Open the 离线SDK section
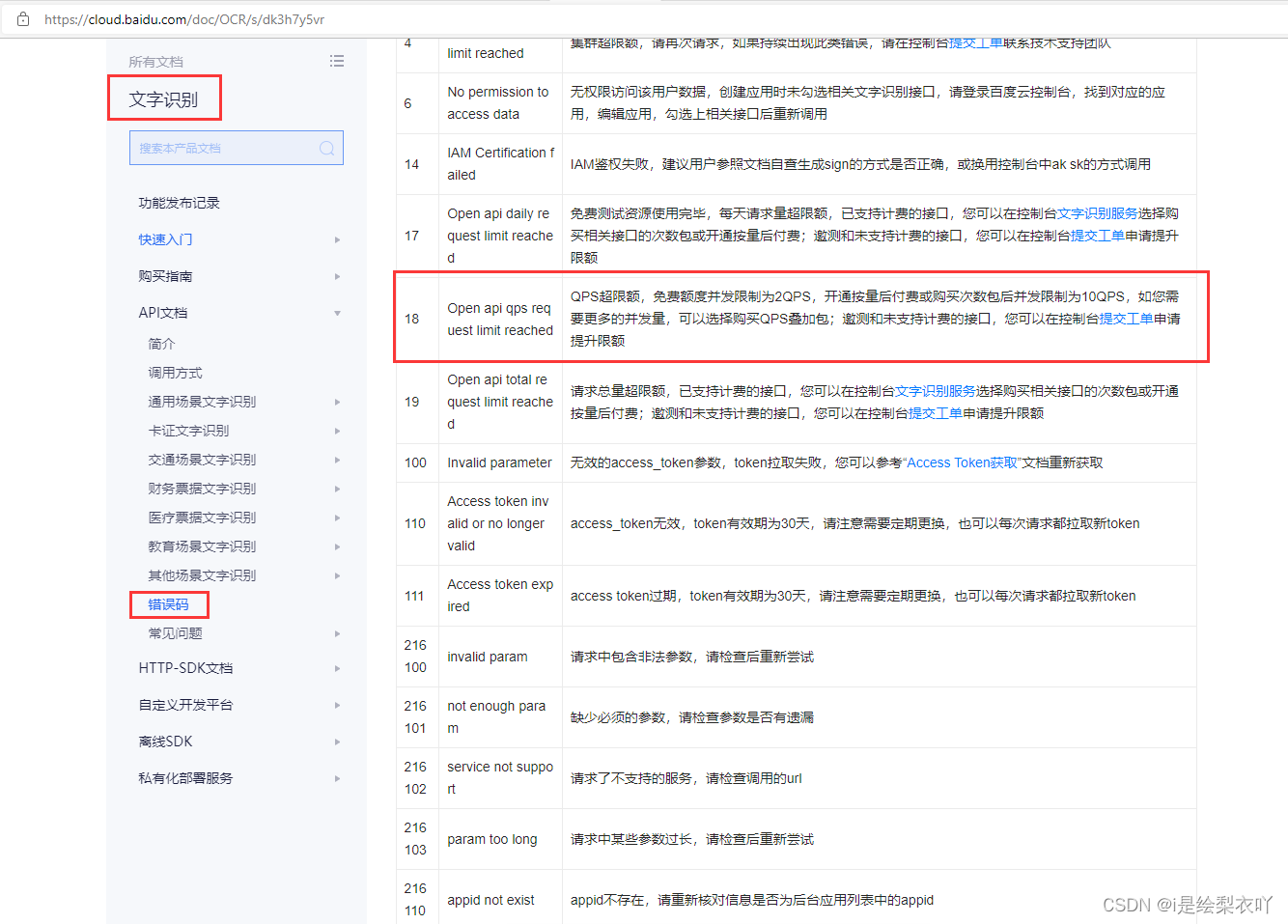 [x=165, y=742]
